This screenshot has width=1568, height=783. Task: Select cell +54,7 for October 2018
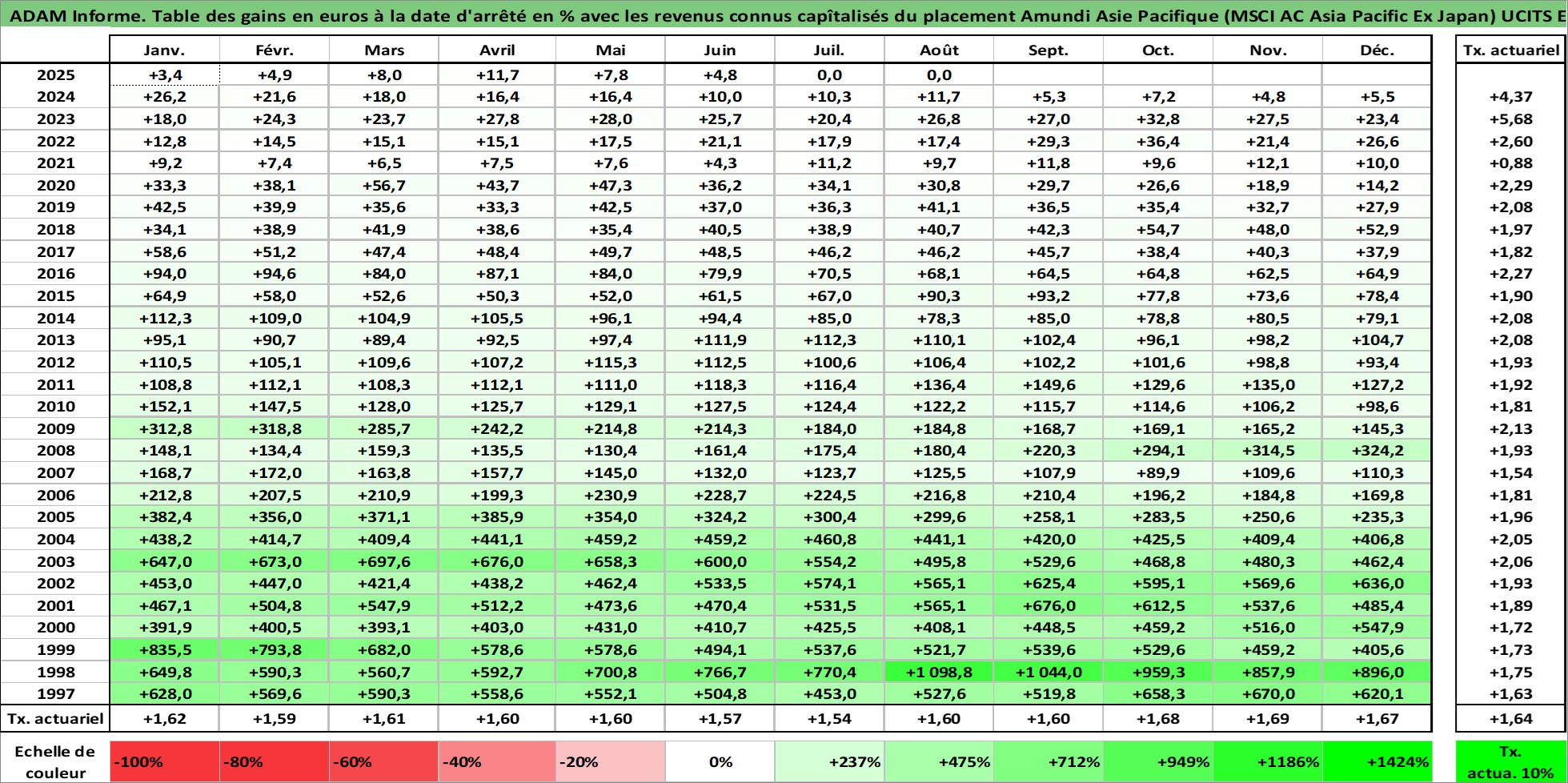[1158, 230]
